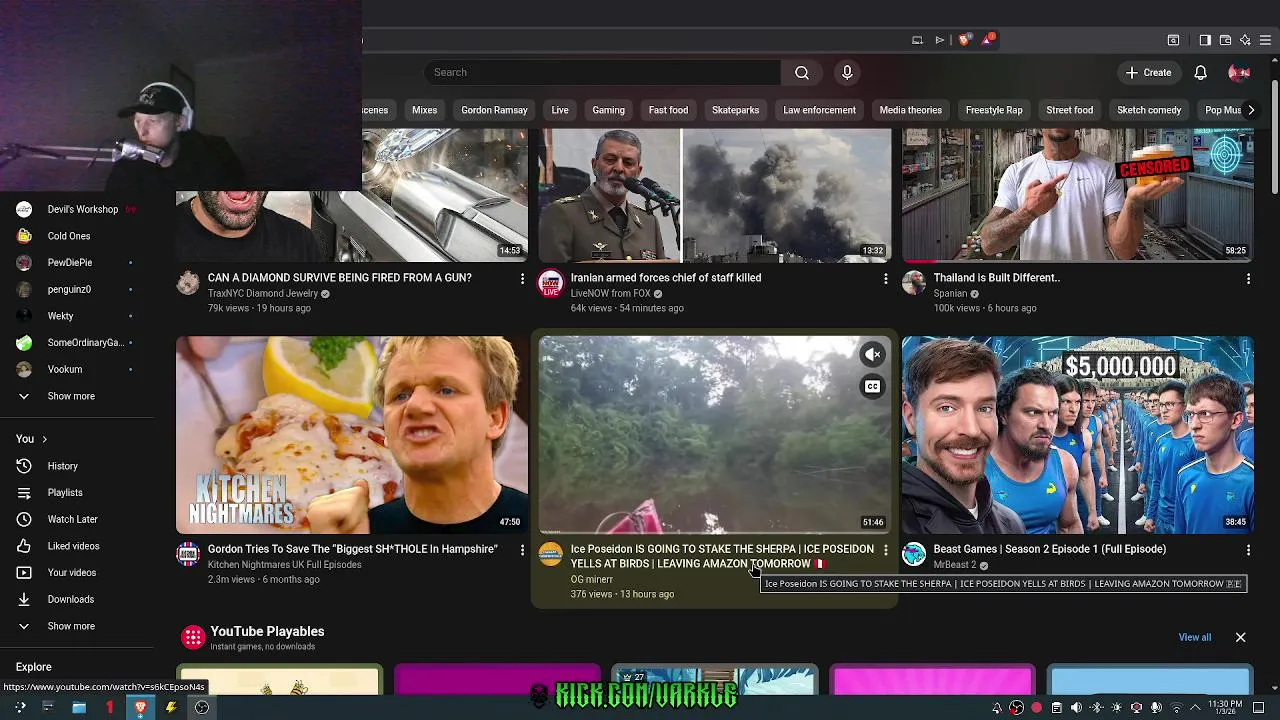Click the Kitchen Nightmares UK channel avatar
1280x720 pixels.
coord(188,555)
